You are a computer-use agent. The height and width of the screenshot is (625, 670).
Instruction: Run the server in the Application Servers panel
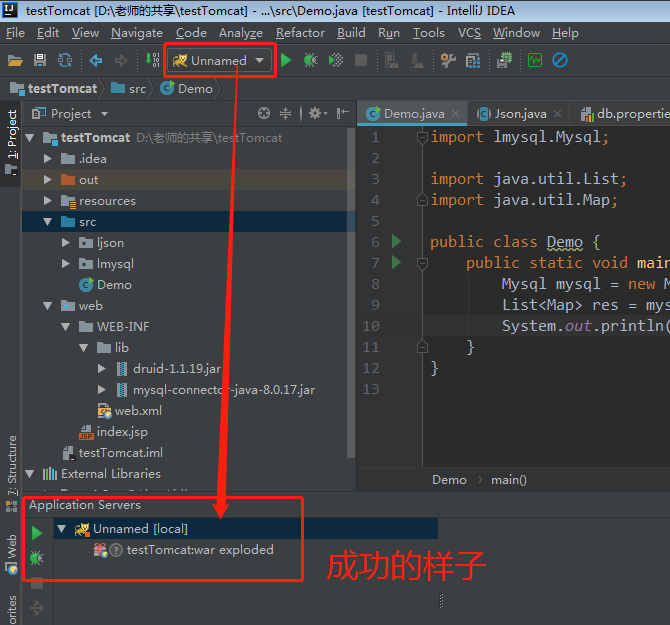coord(37,533)
